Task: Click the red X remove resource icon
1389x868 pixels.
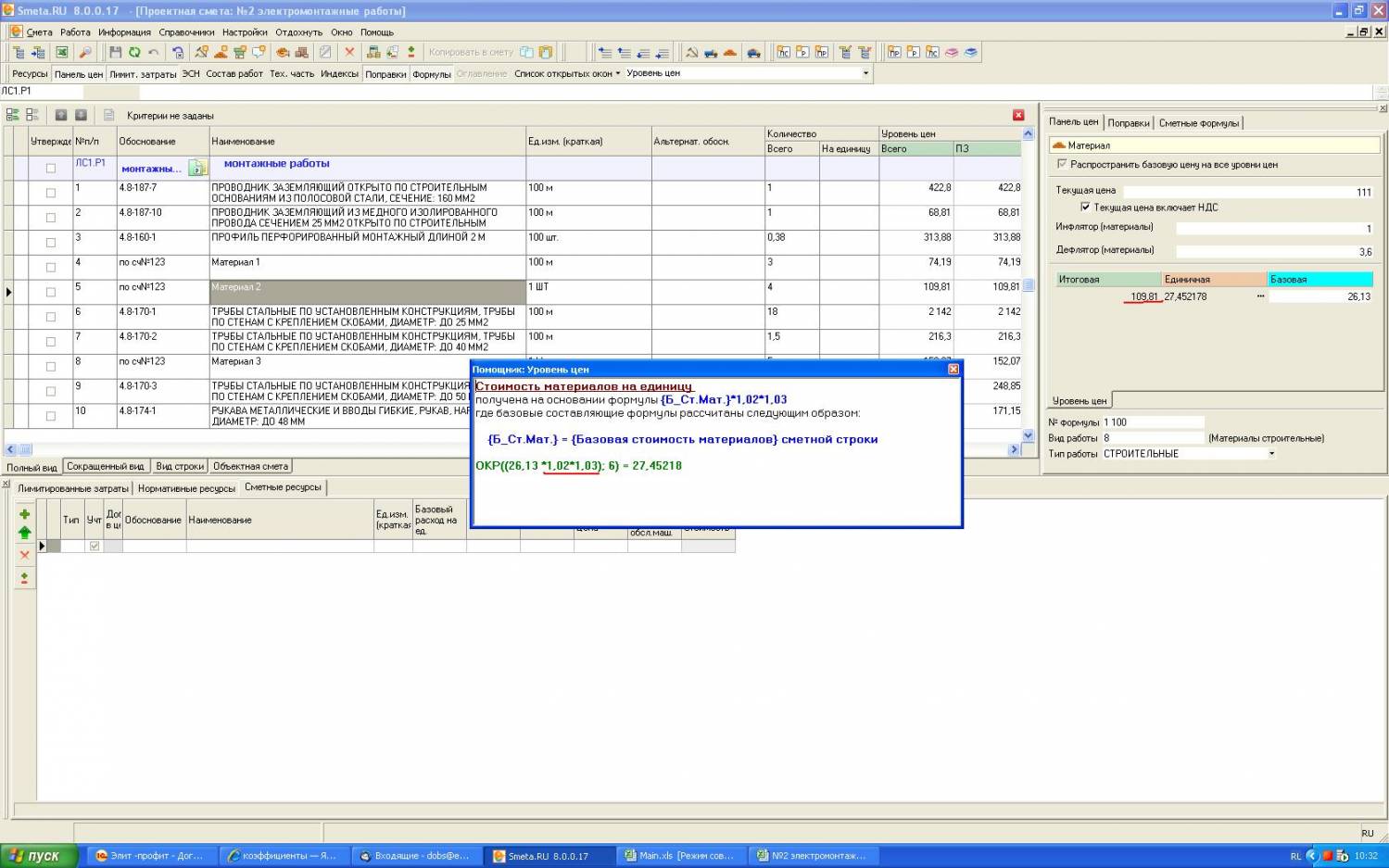Action: tap(25, 555)
